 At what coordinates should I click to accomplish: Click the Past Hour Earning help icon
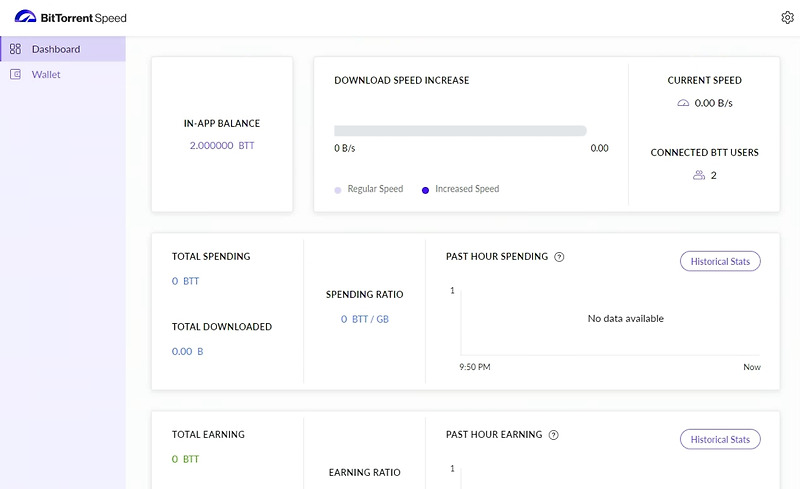point(553,435)
